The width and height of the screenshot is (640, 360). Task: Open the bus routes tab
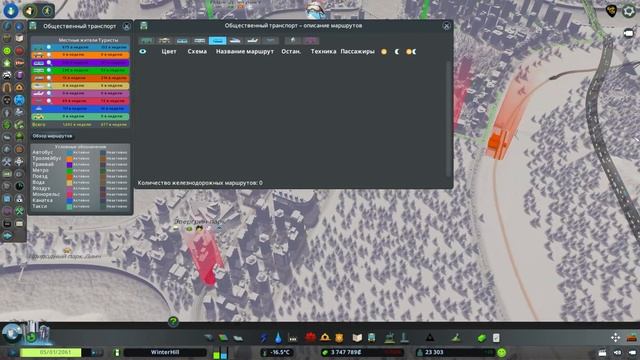pos(146,40)
